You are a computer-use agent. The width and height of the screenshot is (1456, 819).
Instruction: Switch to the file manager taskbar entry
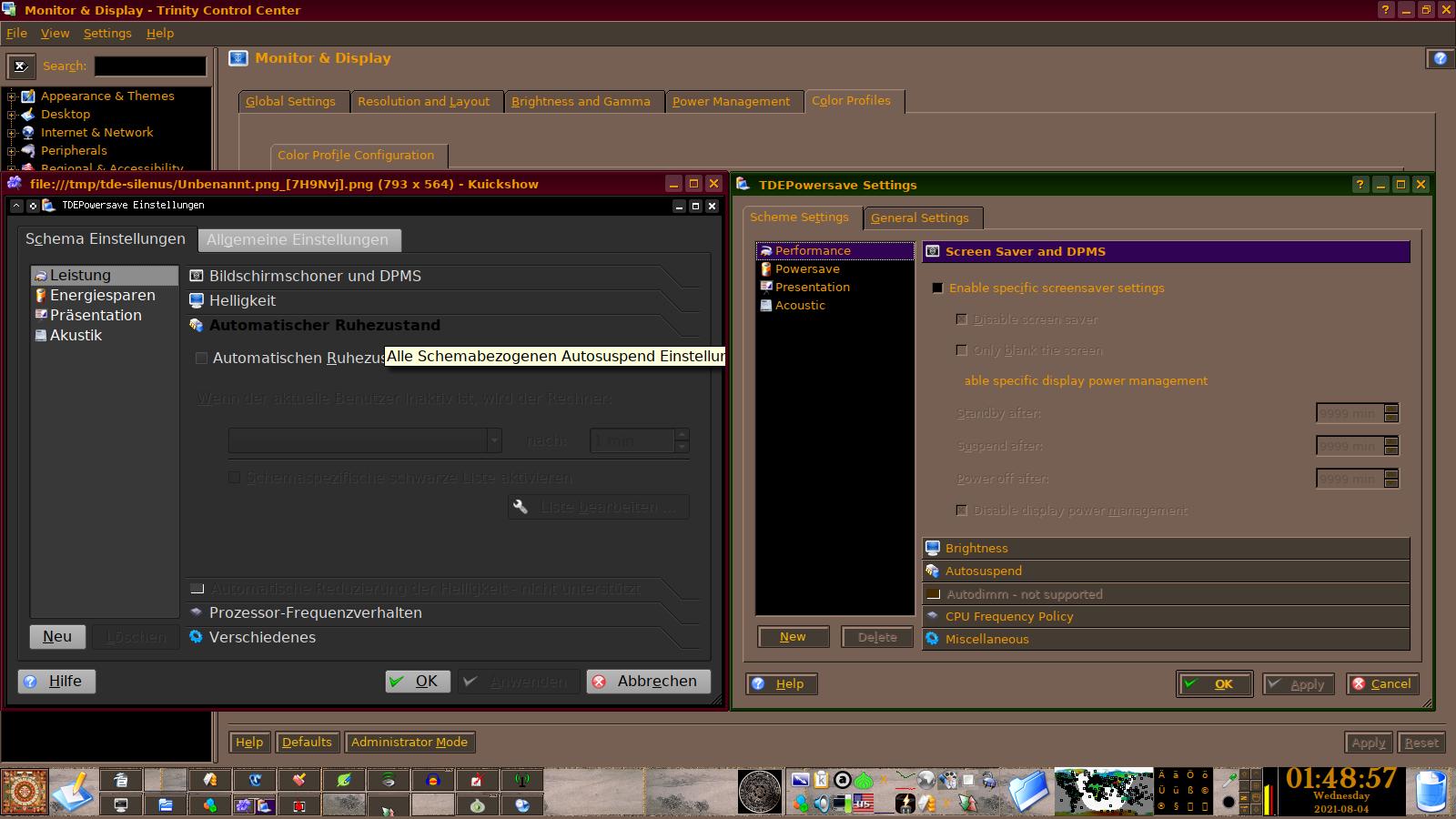pos(165,805)
